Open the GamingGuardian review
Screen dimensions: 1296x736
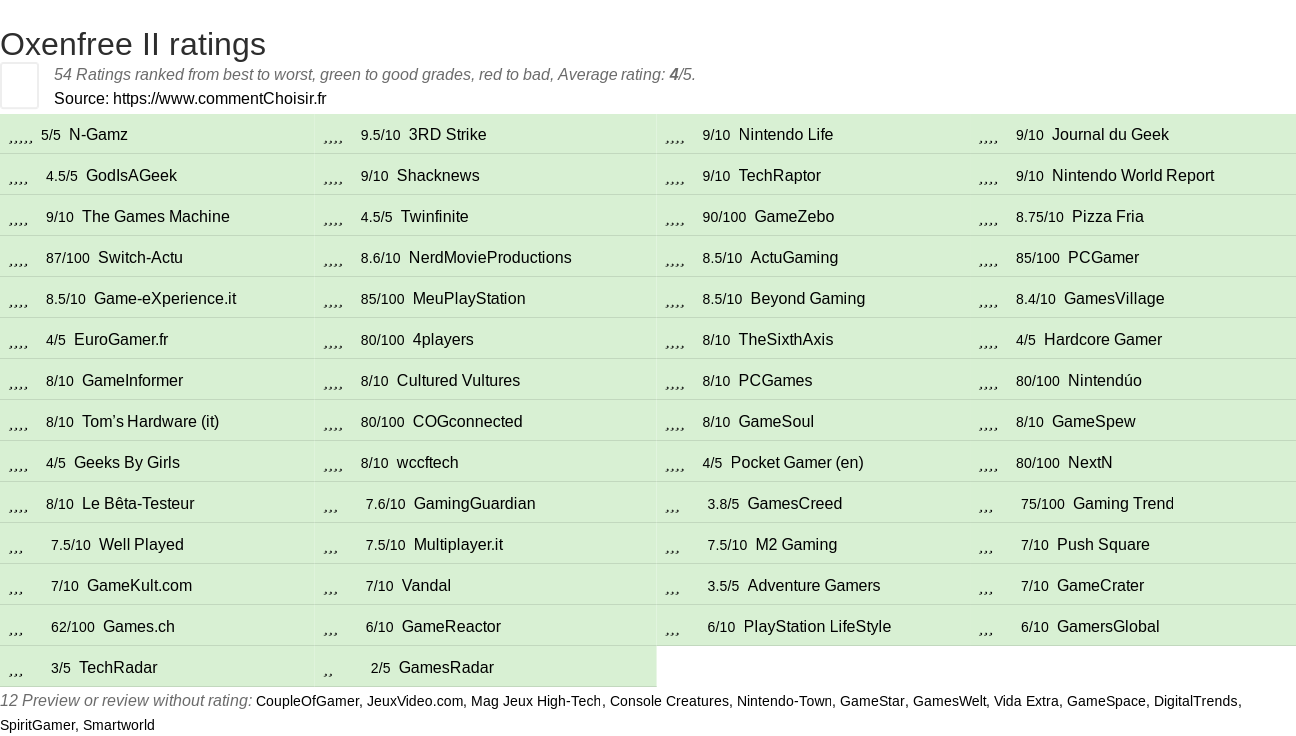(474, 503)
